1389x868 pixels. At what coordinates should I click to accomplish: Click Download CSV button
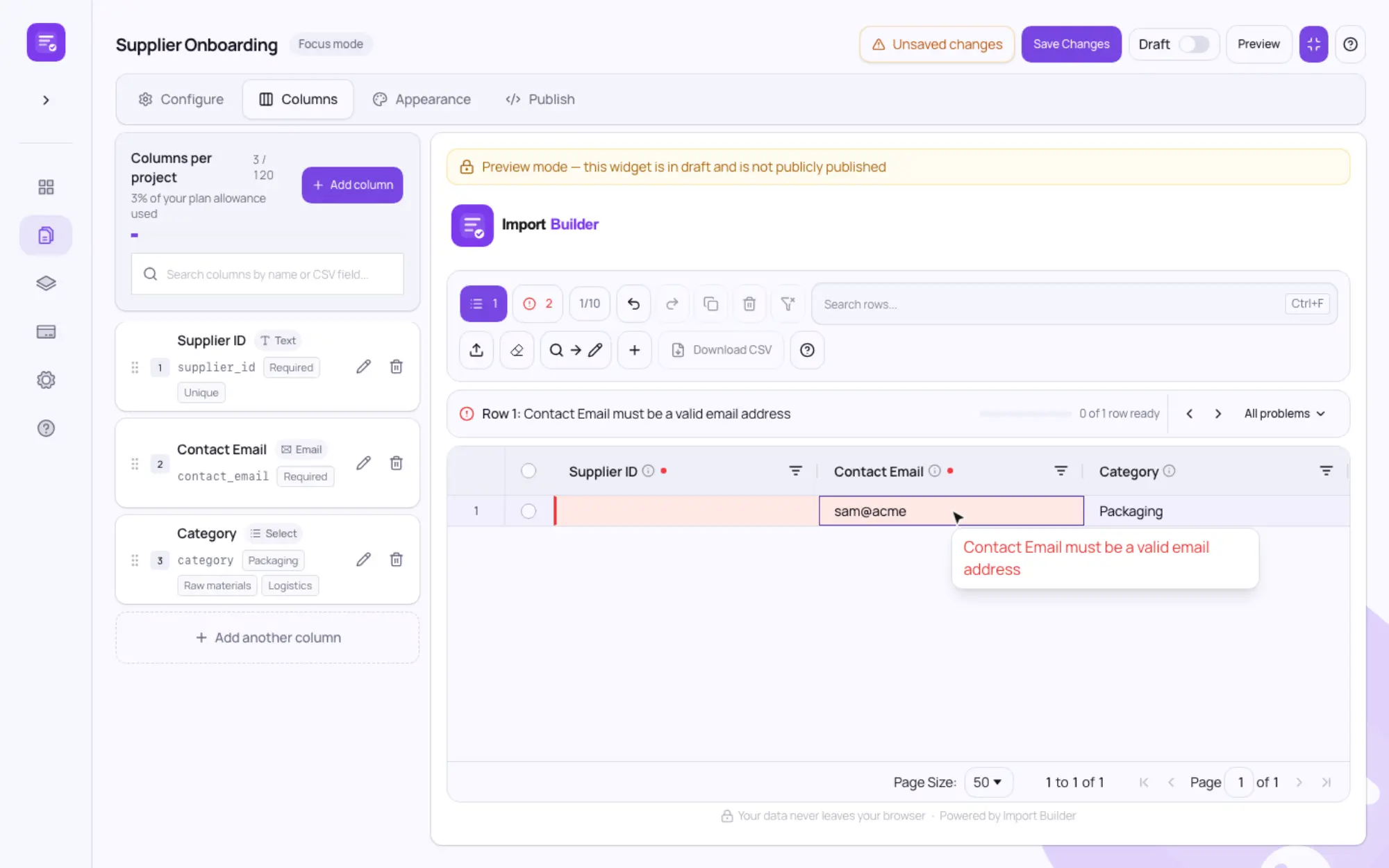[721, 350]
